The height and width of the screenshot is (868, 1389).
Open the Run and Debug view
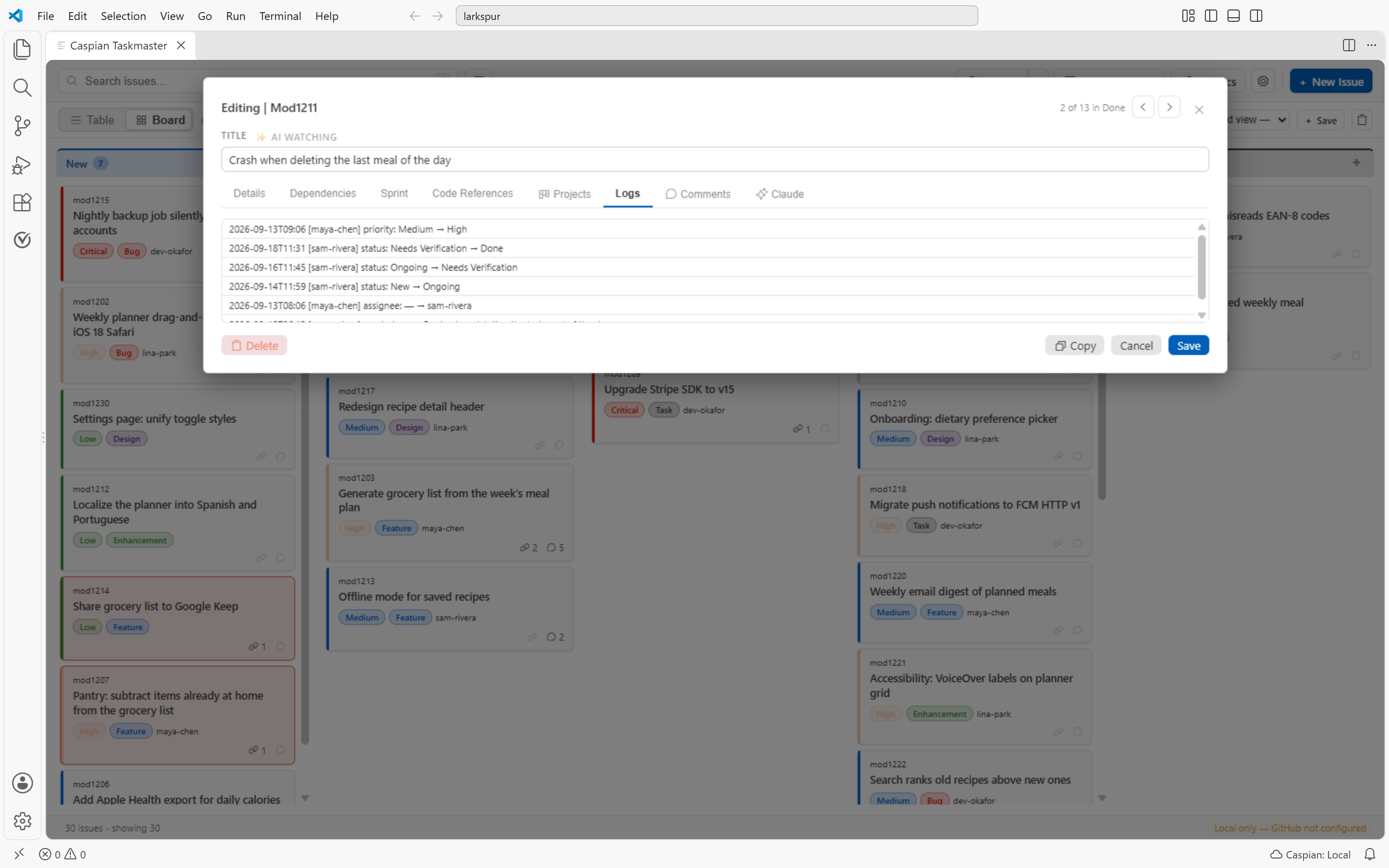pos(22,165)
